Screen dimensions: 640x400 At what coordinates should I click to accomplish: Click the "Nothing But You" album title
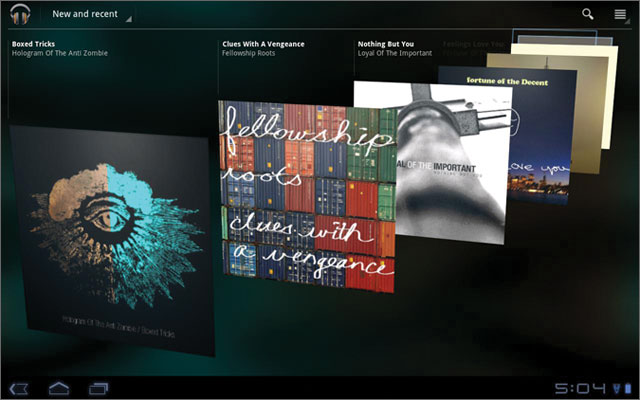pos(386,44)
